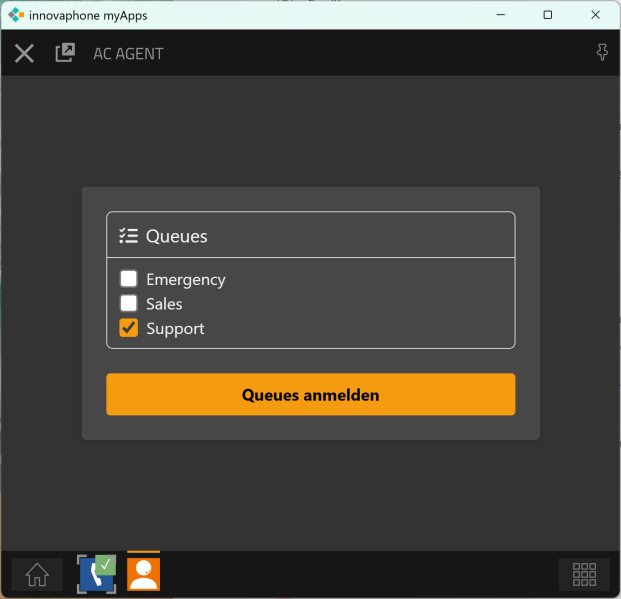The height and width of the screenshot is (599, 621).
Task: Tick the Sales queue checkbox
Action: pyautogui.click(x=129, y=303)
